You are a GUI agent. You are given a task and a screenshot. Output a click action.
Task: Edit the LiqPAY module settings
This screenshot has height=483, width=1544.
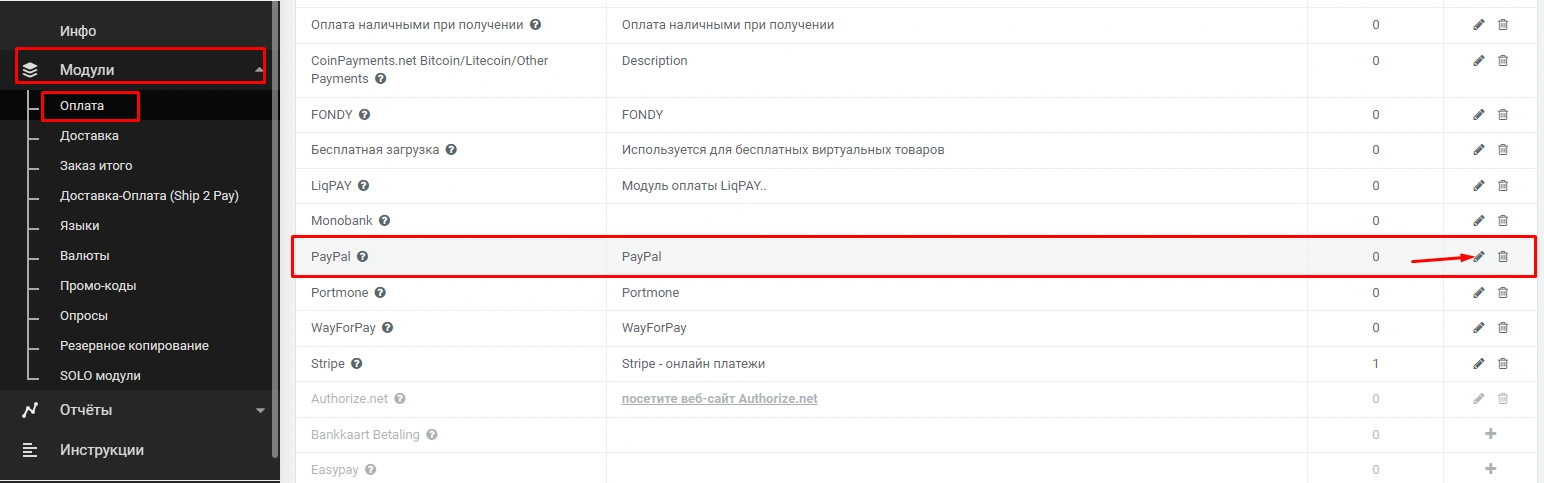coord(1479,186)
